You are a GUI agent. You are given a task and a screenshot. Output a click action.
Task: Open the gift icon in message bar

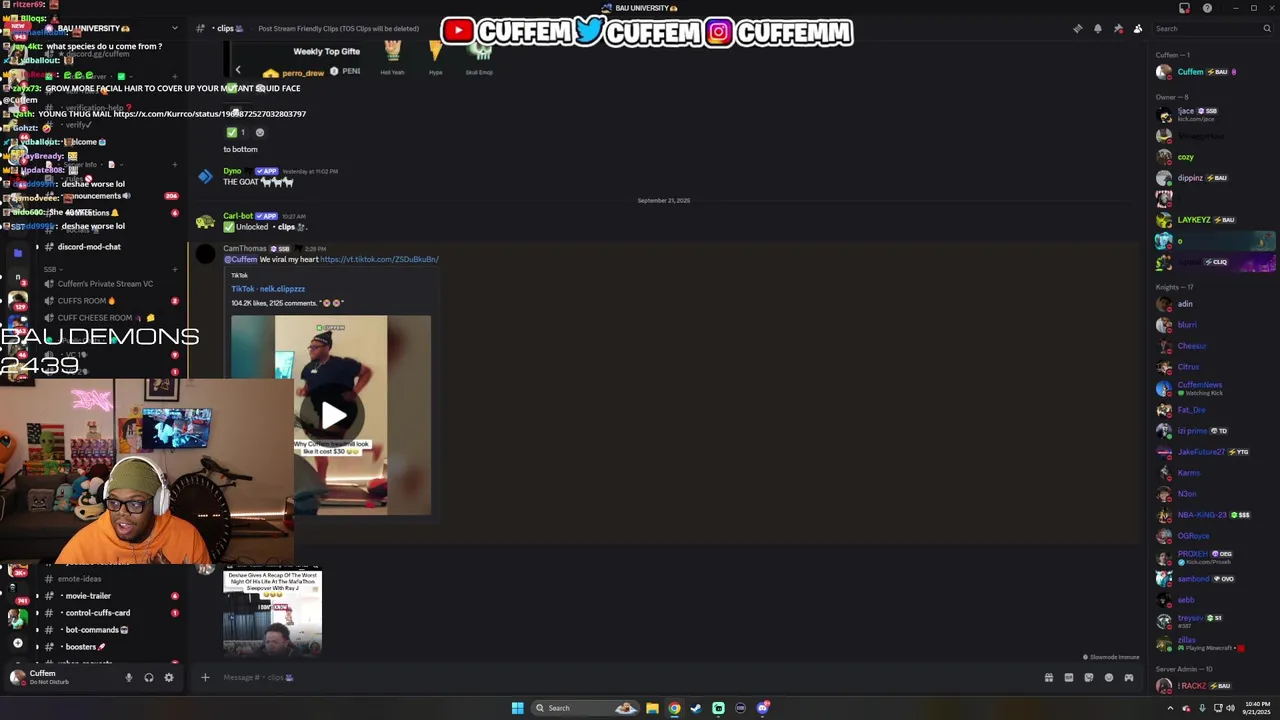pos(1049,678)
